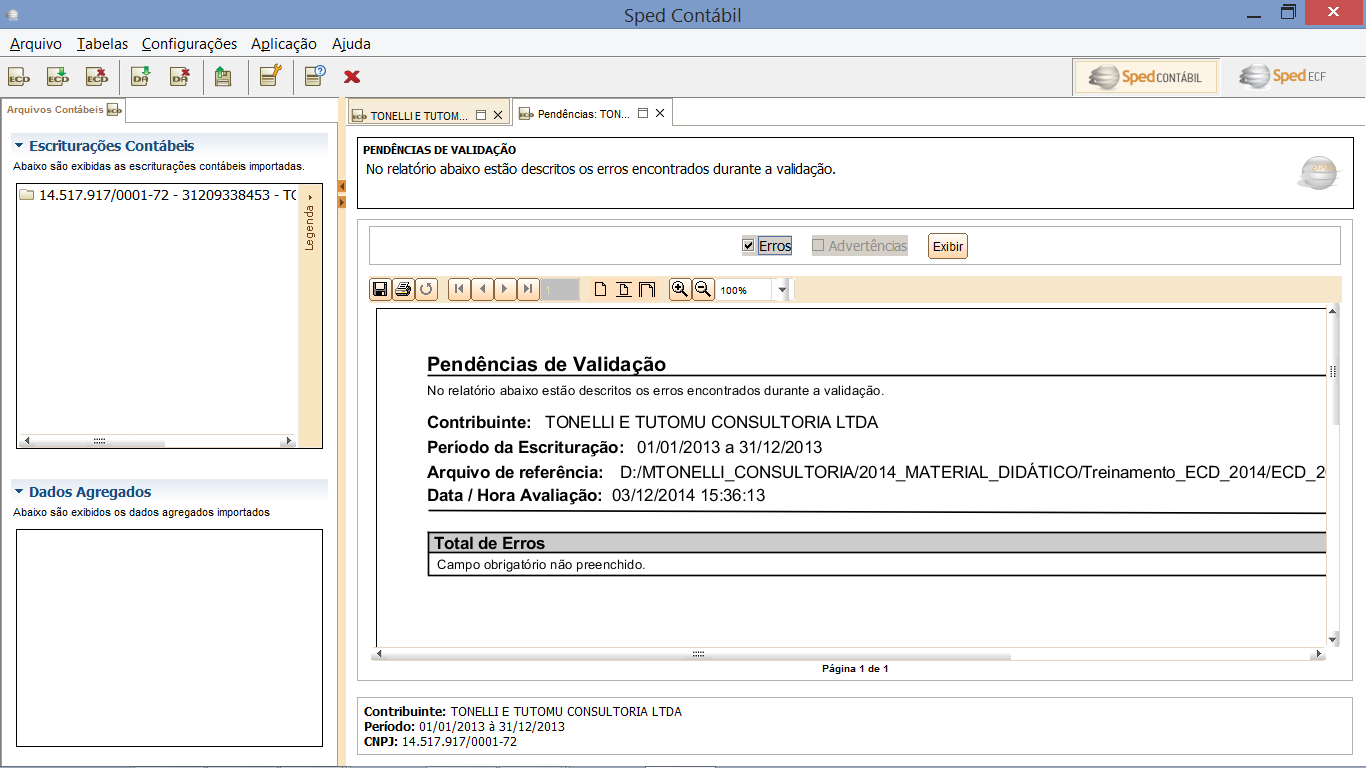Open the settings icon with orange wrench
The height and width of the screenshot is (768, 1366).
[x=270, y=76]
